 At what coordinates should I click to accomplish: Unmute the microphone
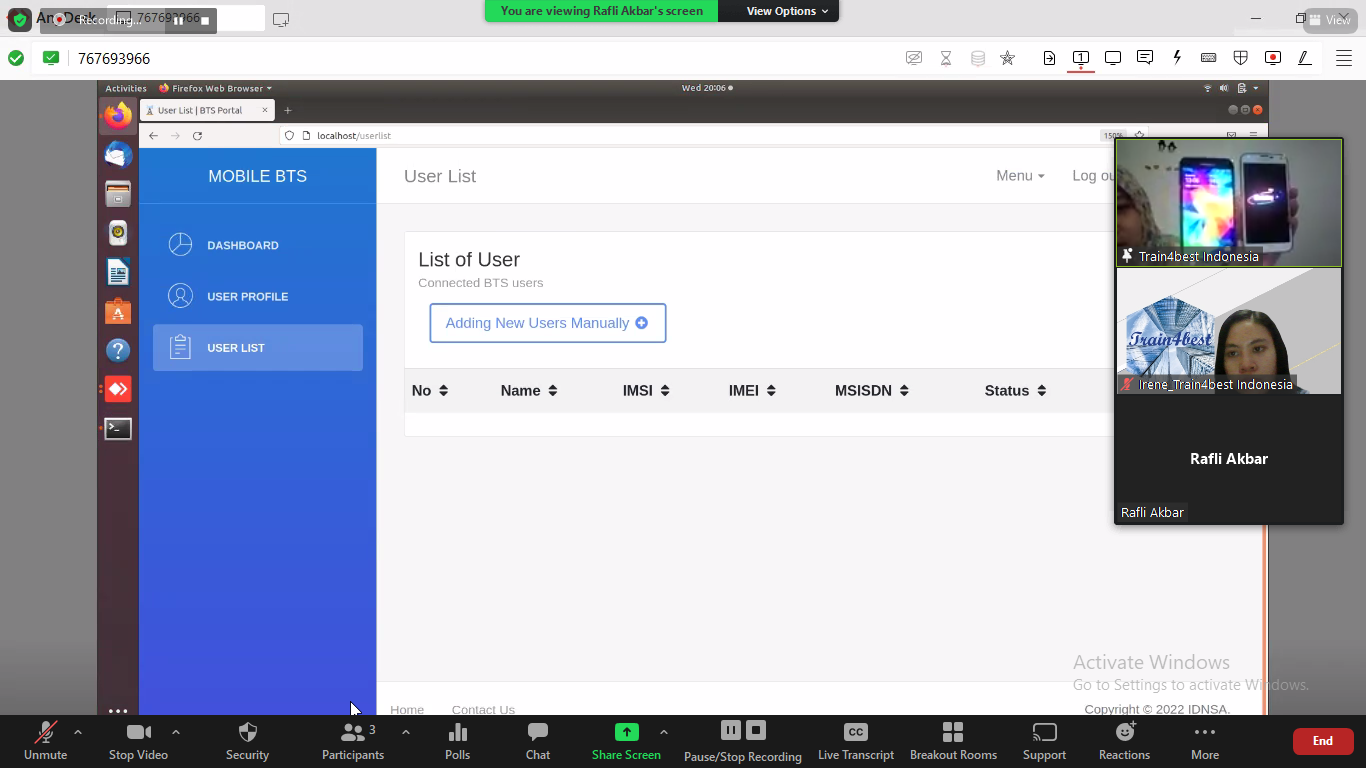(x=46, y=741)
